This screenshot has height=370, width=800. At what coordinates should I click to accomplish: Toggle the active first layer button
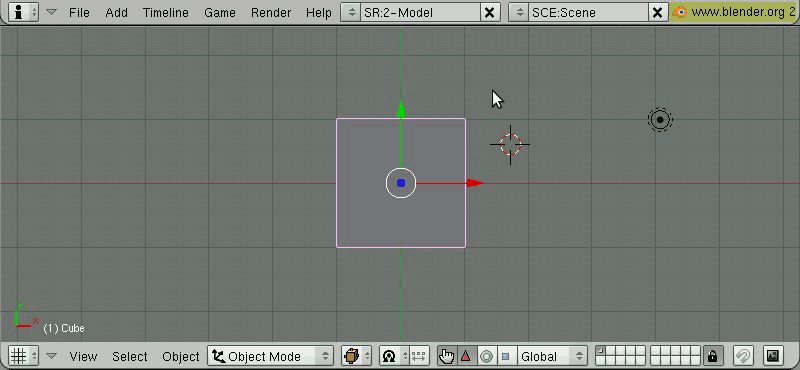(x=601, y=351)
